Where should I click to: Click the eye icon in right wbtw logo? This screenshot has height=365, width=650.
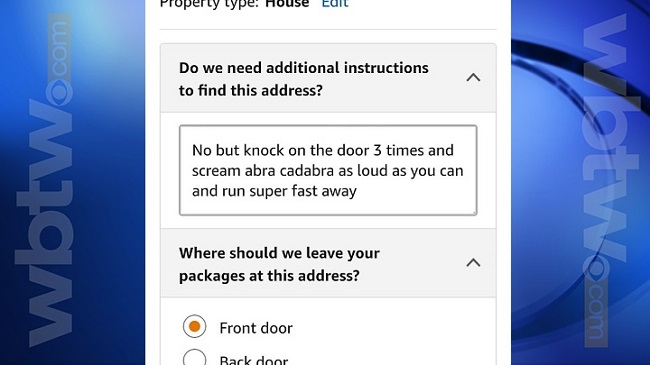(596, 268)
